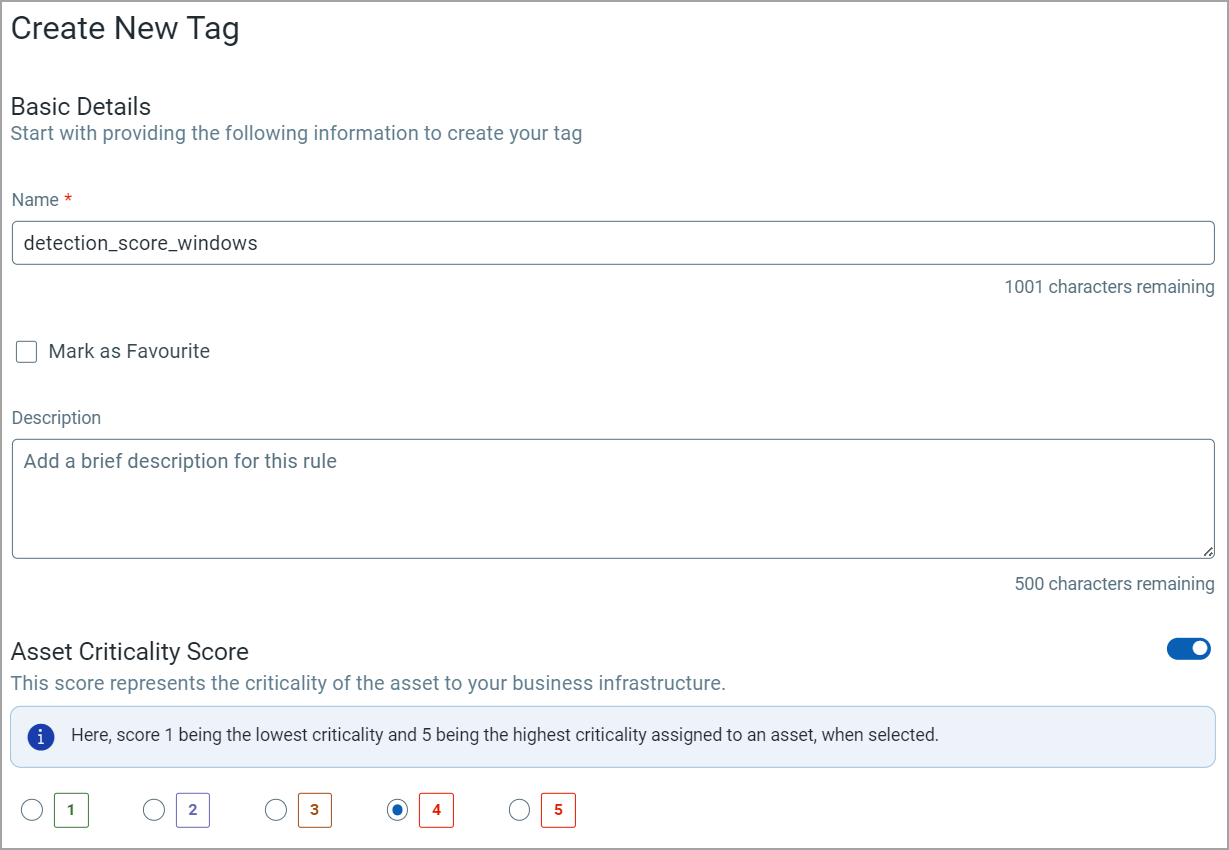Click the Description resize handle
This screenshot has height=850, width=1229.
point(1207,551)
